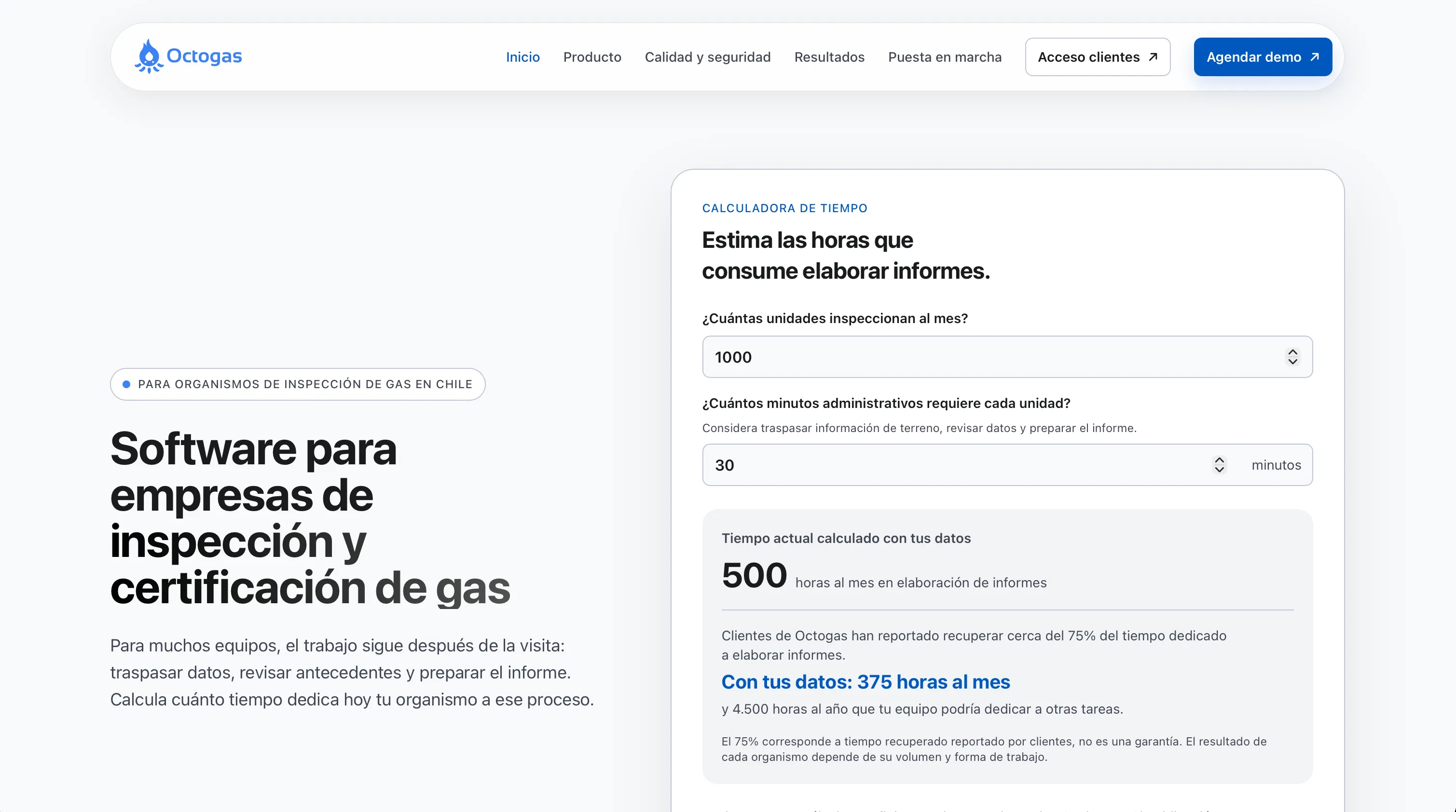Click the '500' hours result value
This screenshot has width=1456, height=812.
[x=754, y=576]
